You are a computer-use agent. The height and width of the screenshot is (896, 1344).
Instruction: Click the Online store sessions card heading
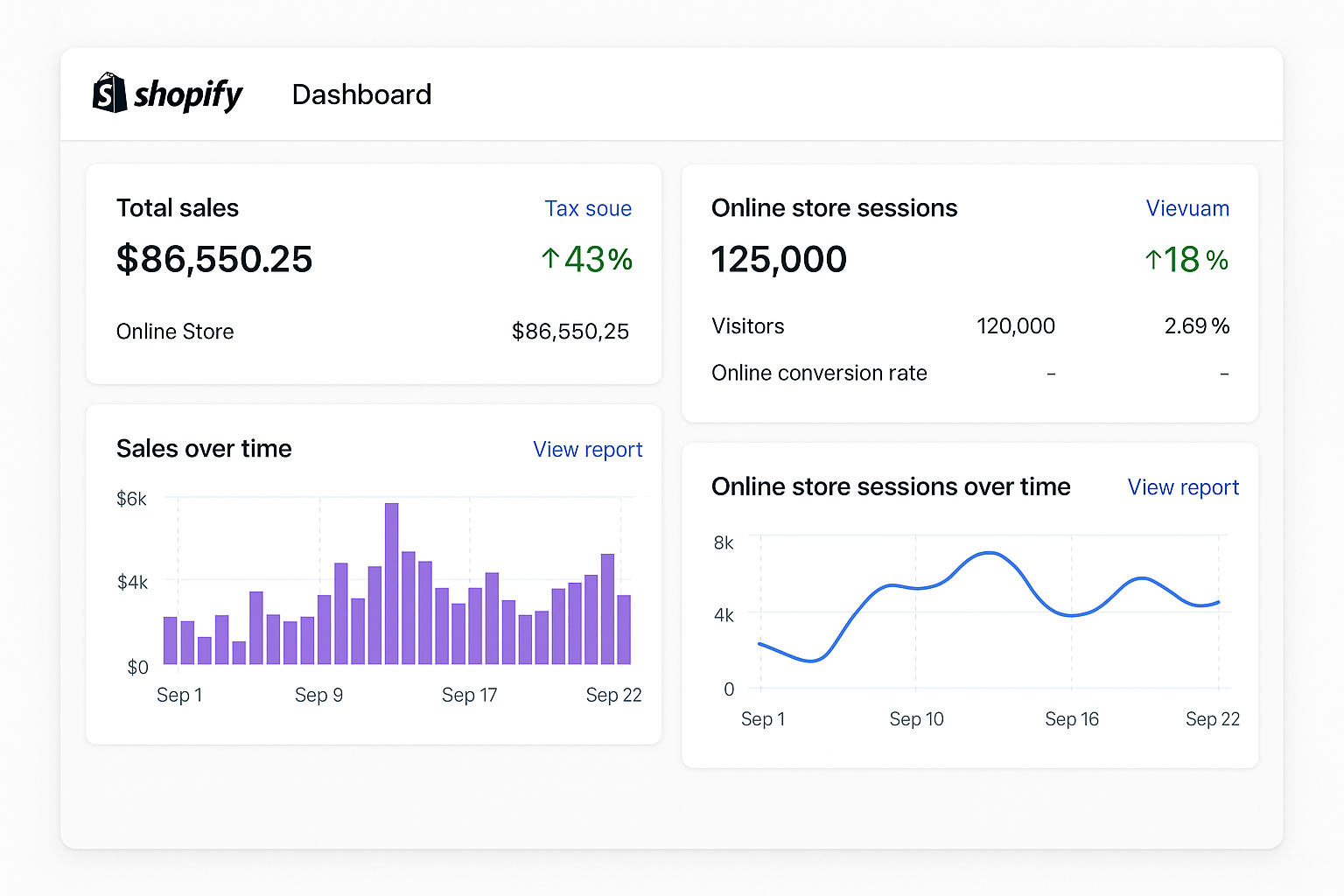pyautogui.click(x=834, y=208)
